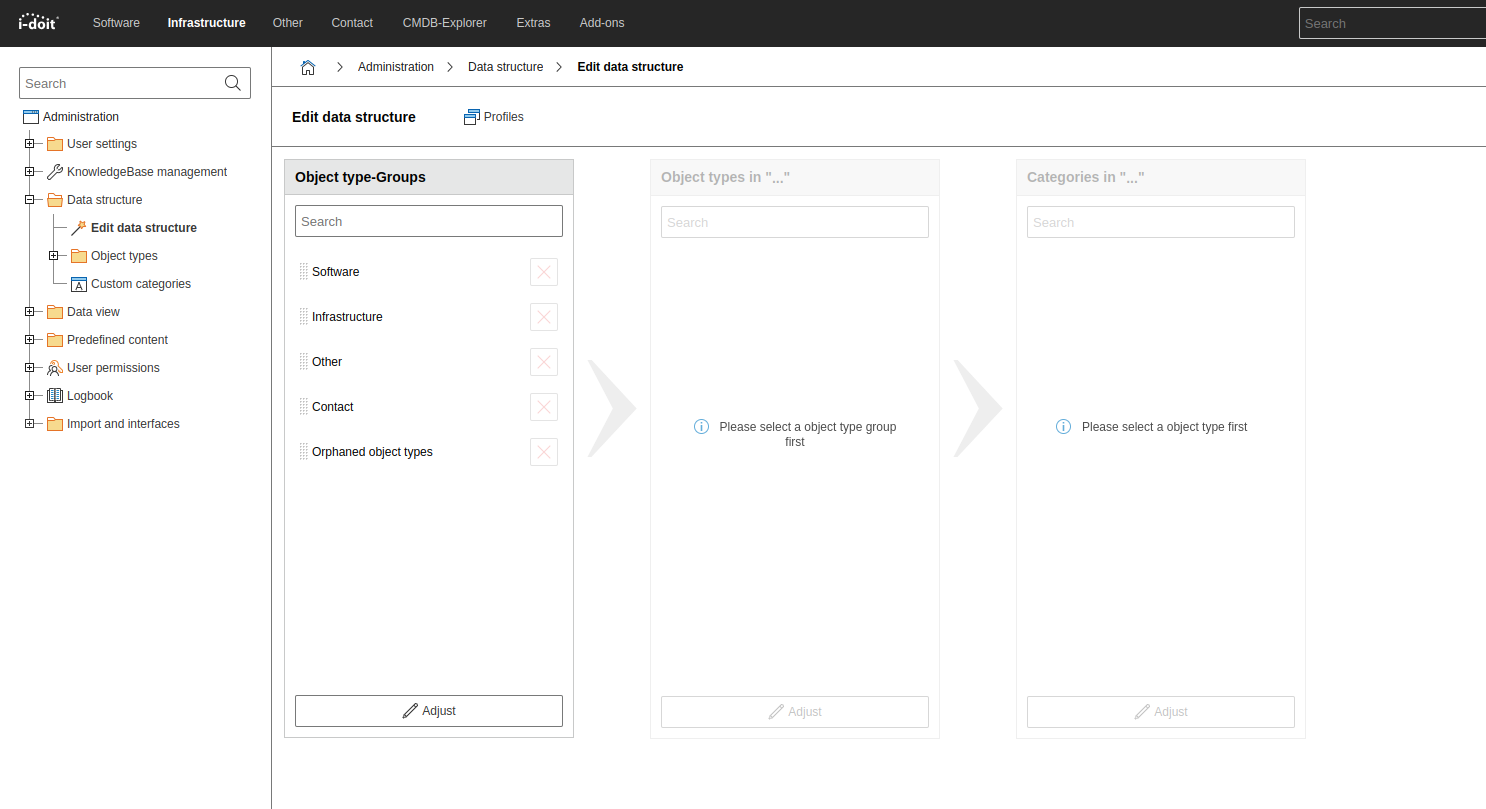Click the Administration window icon in tree

(31, 117)
